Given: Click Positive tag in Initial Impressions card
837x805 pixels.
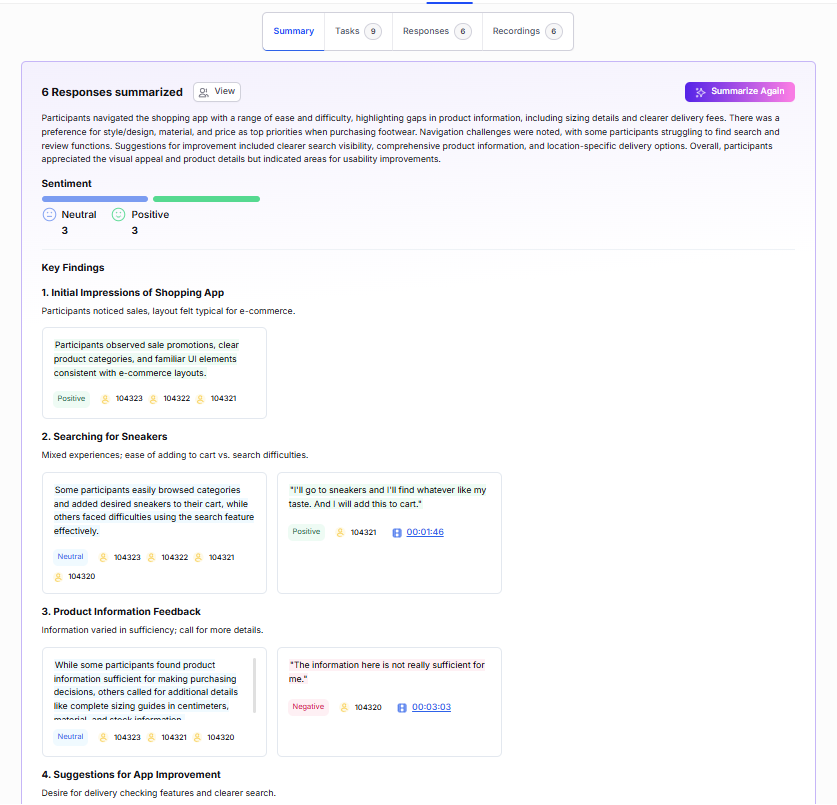Looking at the screenshot, I should click(72, 399).
